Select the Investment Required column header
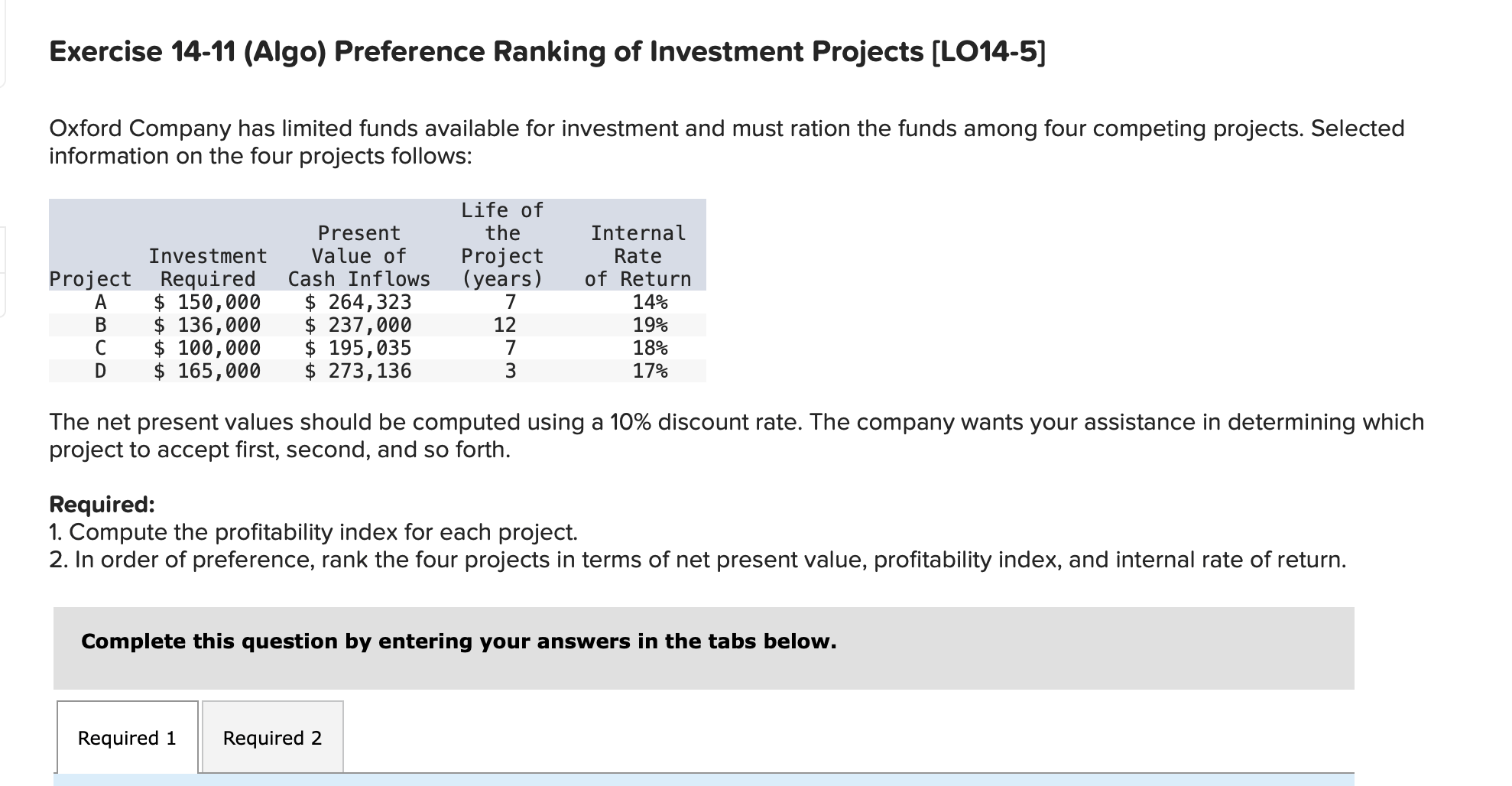 coord(208,267)
